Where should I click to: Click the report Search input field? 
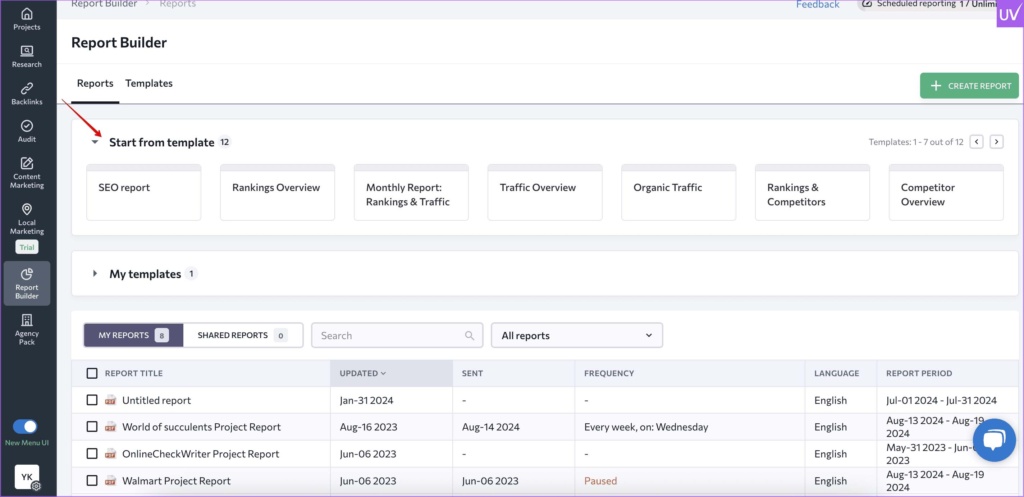point(390,336)
